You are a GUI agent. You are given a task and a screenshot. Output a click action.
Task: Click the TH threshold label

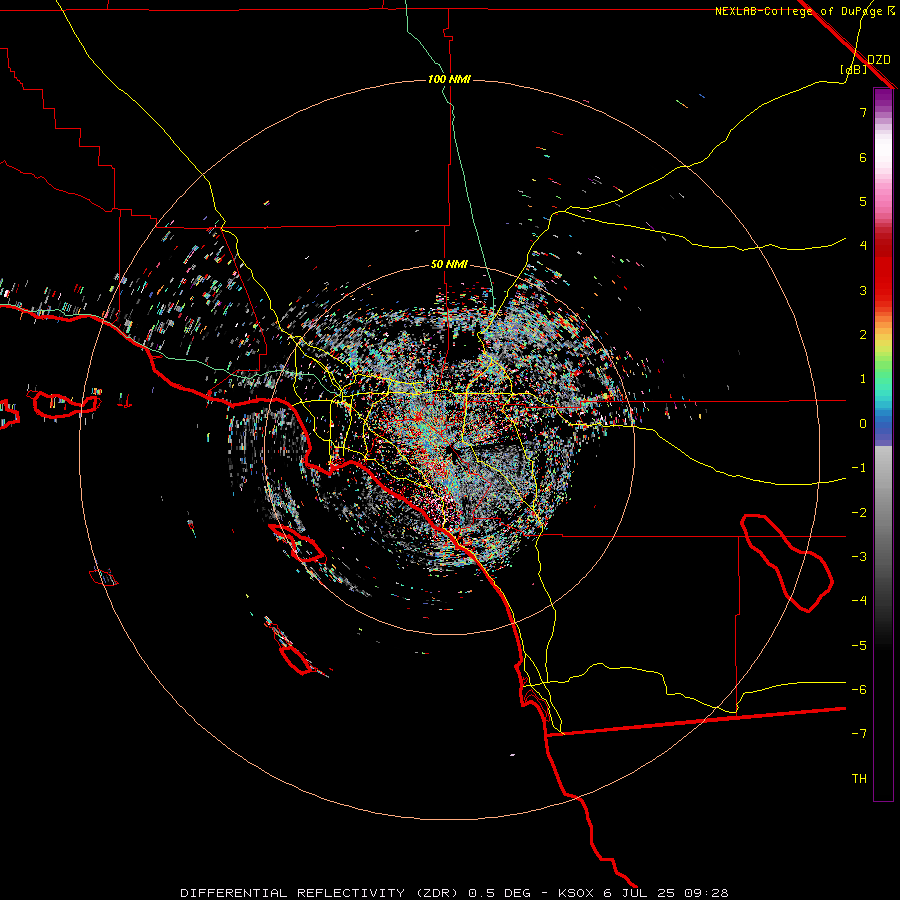pos(859,779)
